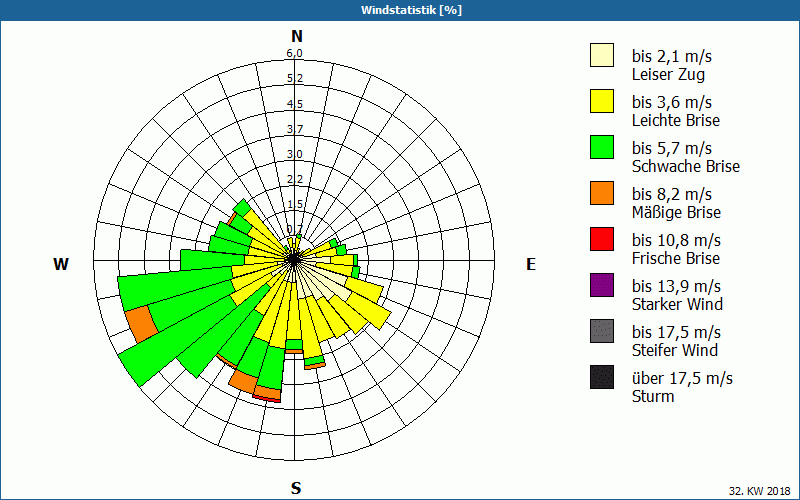The width and height of the screenshot is (800, 500).
Task: Click the S compass label
Action: tap(296, 488)
